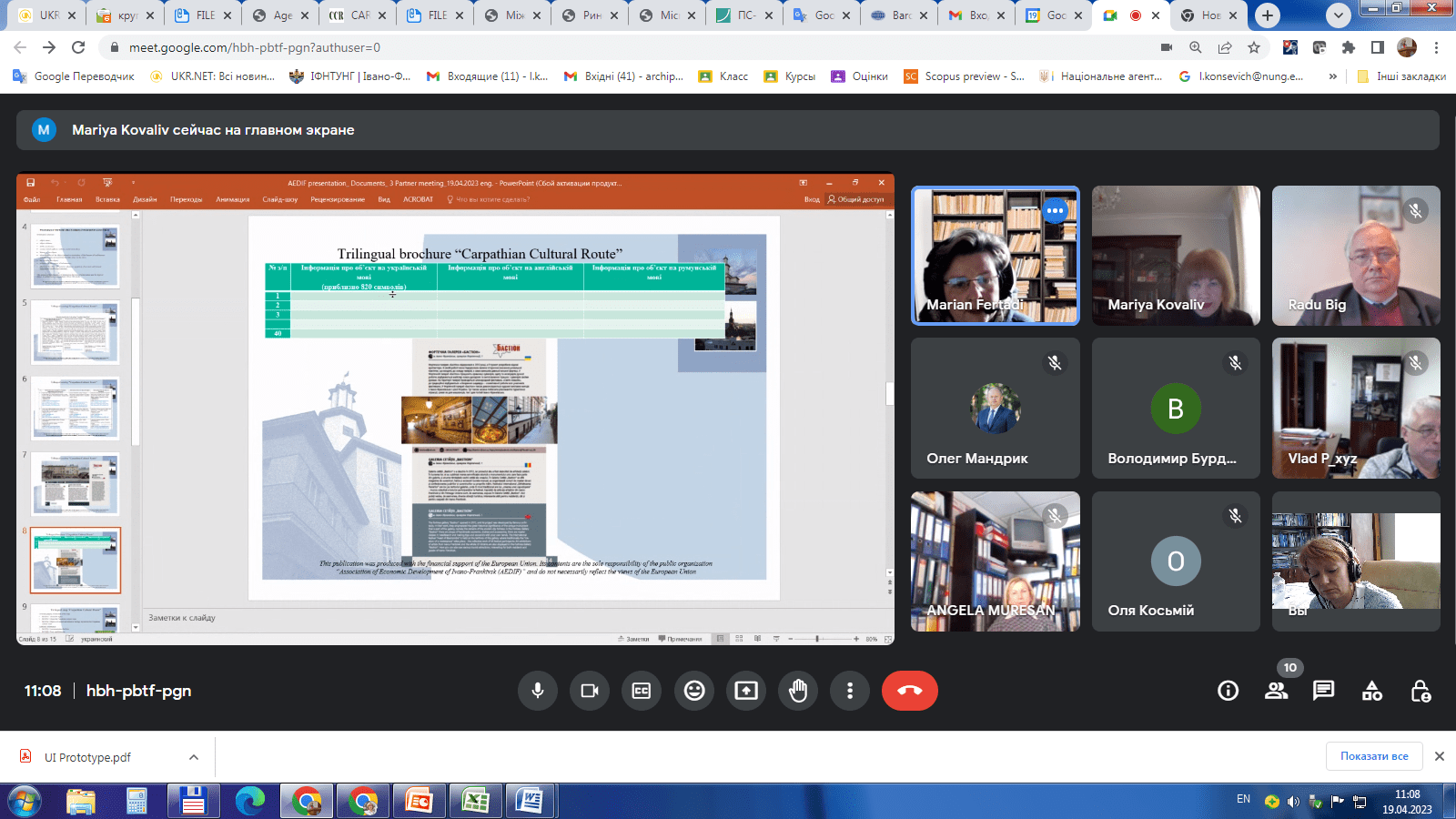
Task: Expand UI Prototype.pdf download options
Action: tap(194, 757)
